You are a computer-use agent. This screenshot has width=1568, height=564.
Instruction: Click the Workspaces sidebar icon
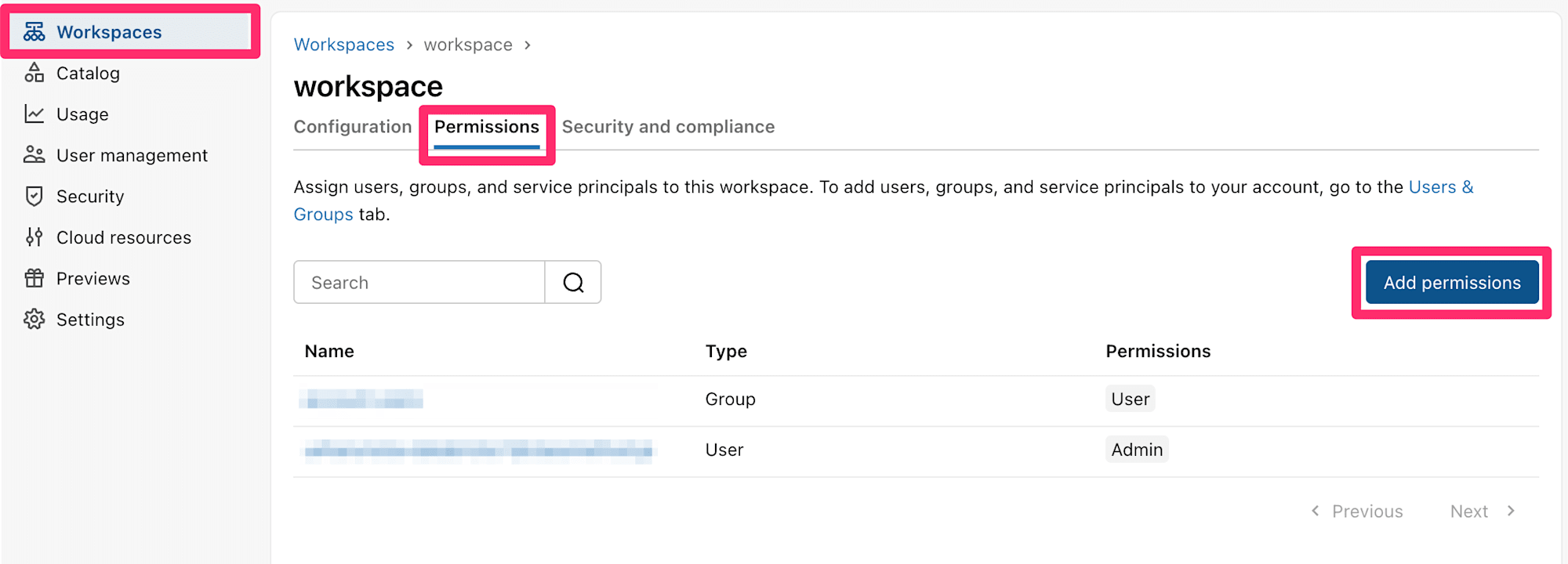pyautogui.click(x=34, y=32)
